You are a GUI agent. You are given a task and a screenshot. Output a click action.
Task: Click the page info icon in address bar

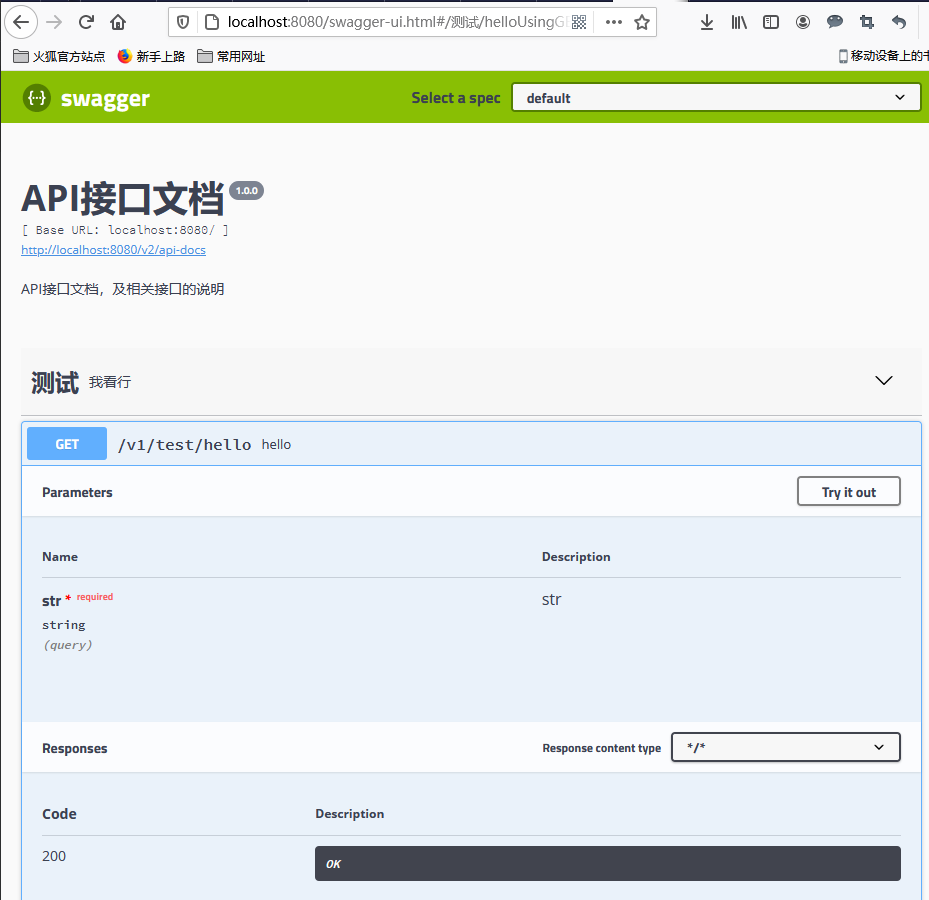(x=212, y=23)
